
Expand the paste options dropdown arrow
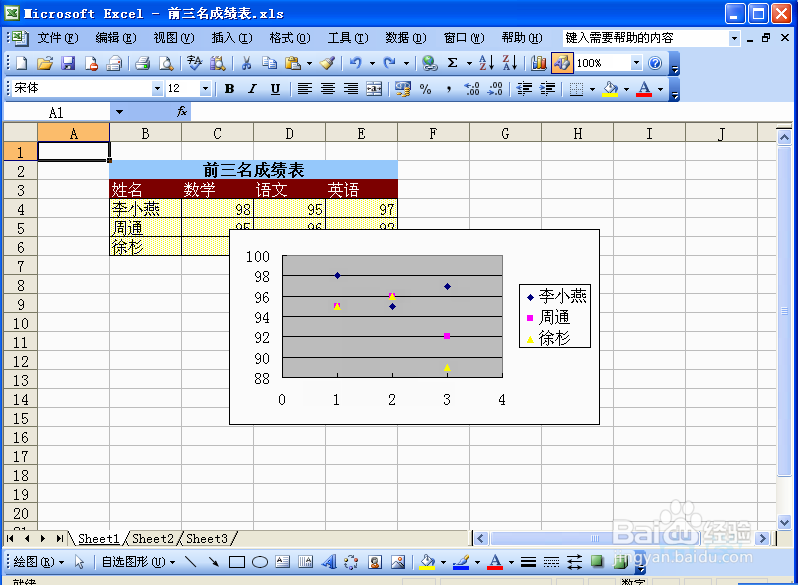[x=309, y=63]
